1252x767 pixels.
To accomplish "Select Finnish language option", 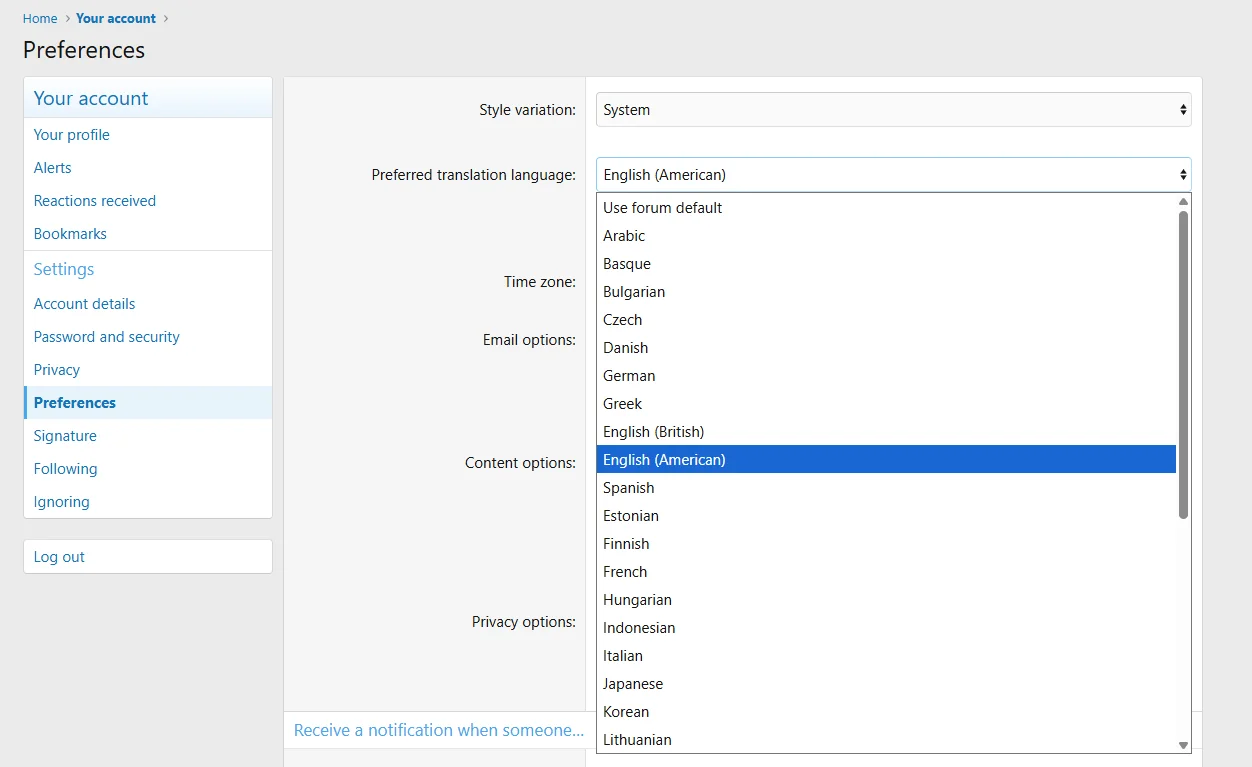I will 886,544.
